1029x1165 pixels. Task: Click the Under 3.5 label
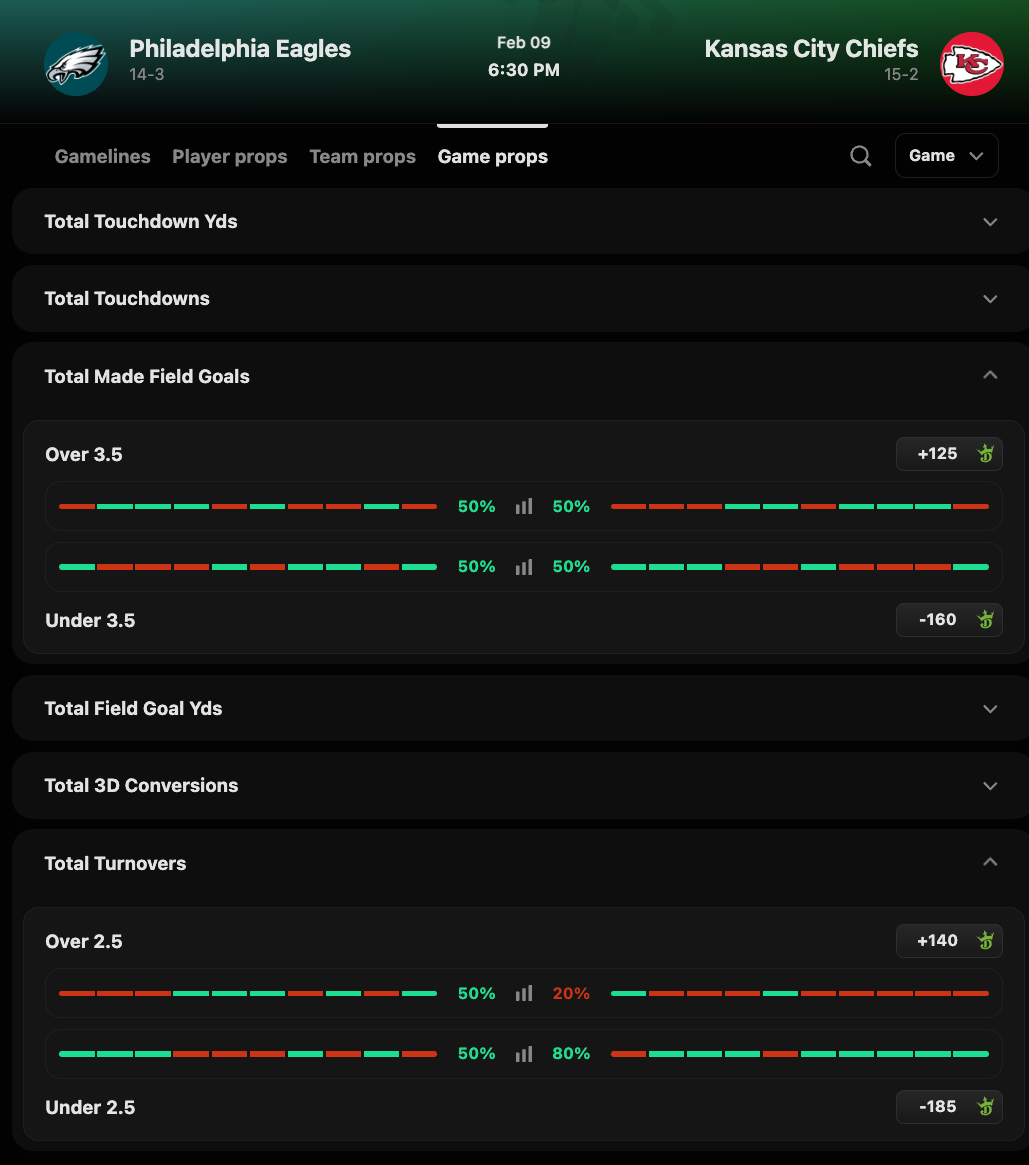90,620
